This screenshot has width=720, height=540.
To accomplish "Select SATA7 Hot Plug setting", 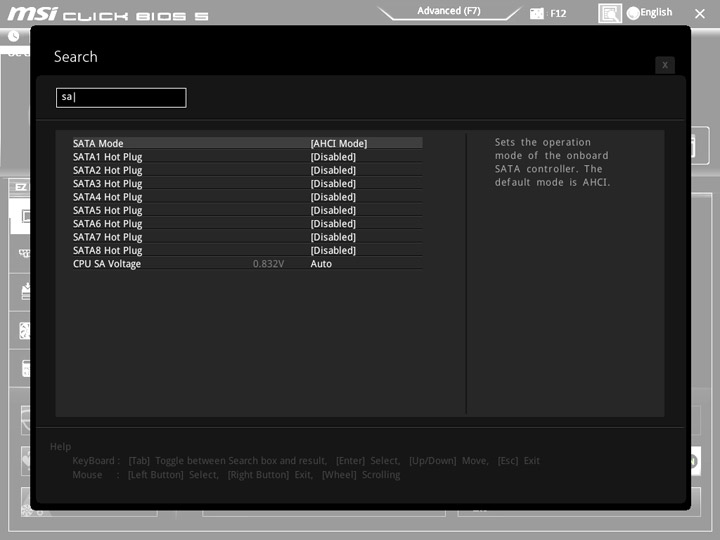I will (107, 237).
